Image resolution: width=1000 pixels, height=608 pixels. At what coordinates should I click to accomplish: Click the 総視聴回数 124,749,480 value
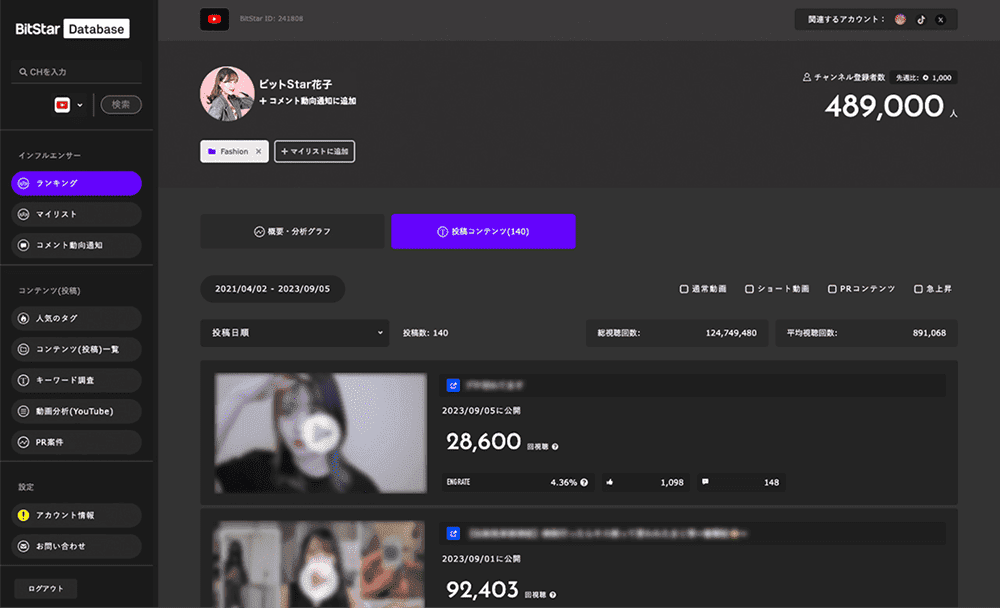pyautogui.click(x=731, y=333)
